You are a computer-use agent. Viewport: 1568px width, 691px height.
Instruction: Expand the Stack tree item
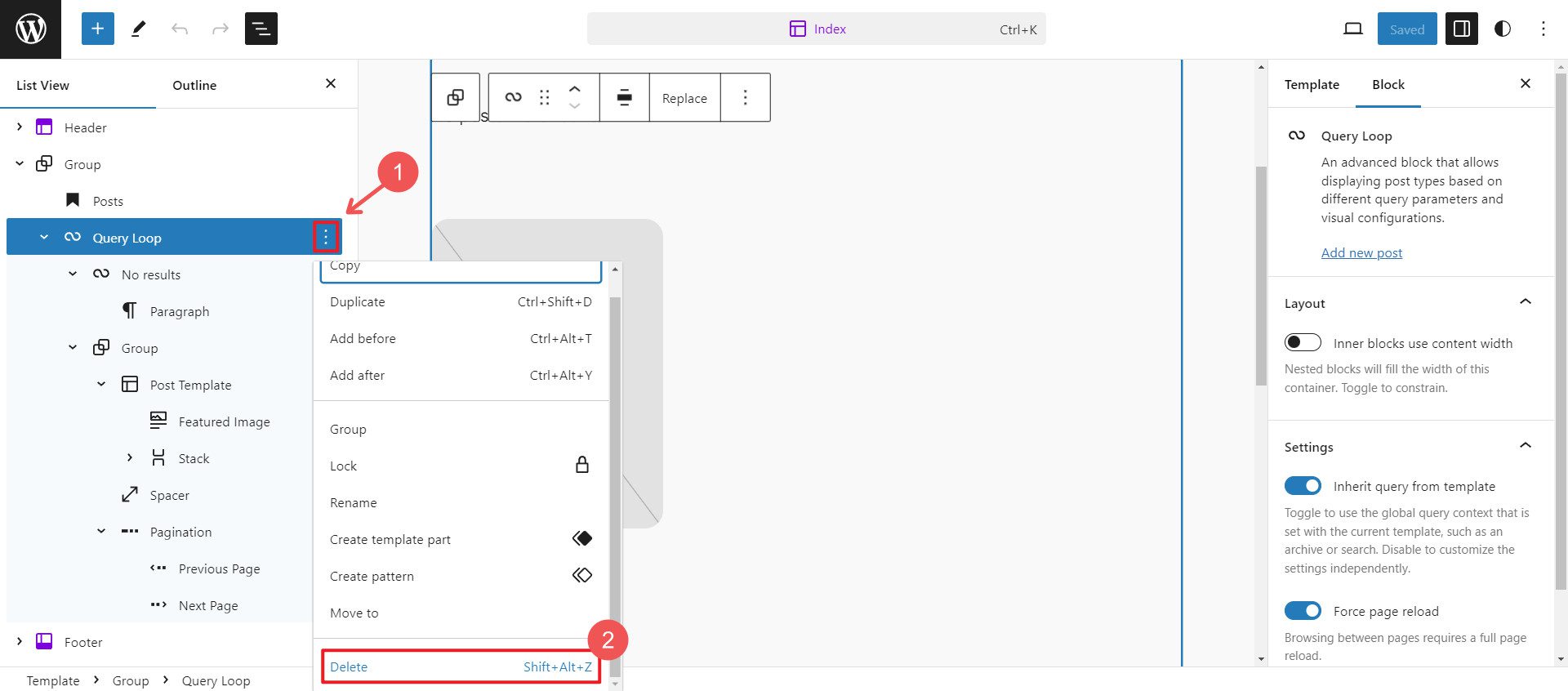(x=130, y=457)
